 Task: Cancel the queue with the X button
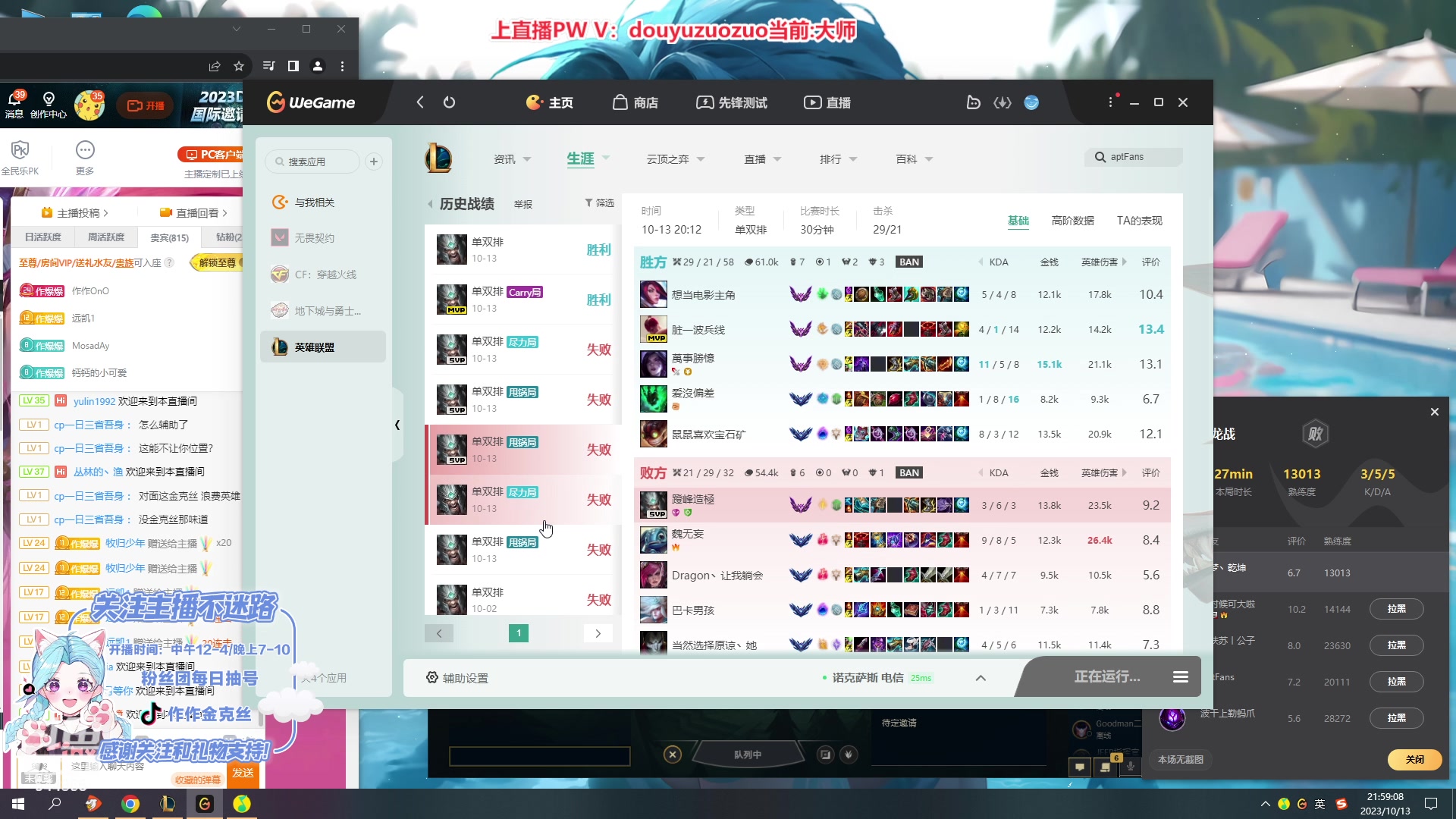click(x=673, y=755)
